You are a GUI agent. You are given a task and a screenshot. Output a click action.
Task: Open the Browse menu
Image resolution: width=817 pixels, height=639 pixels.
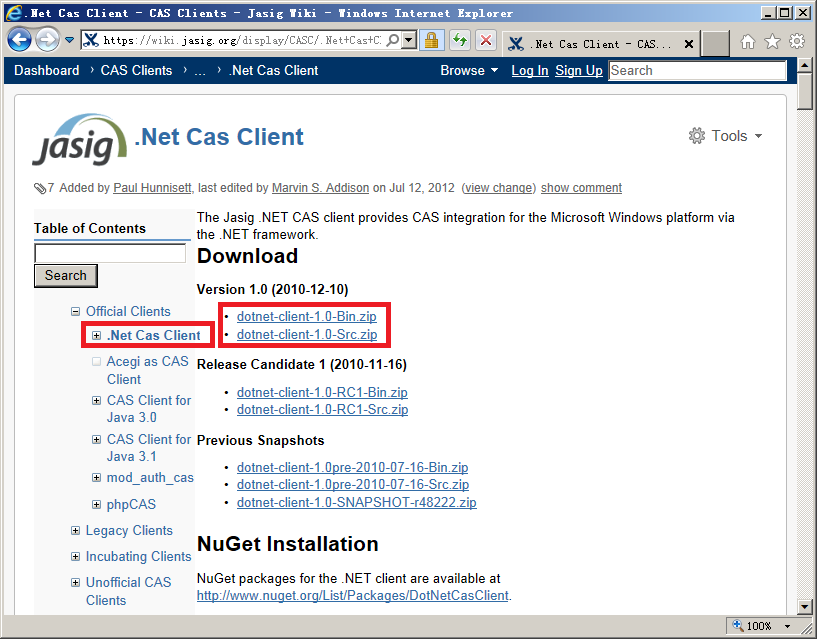(x=469, y=70)
